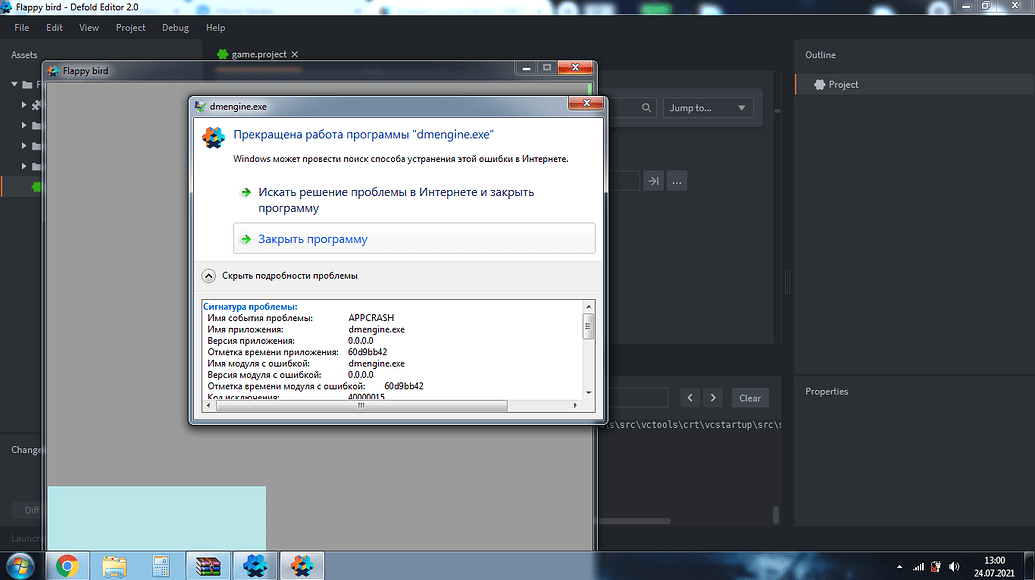Click the ellipsis icon beside the input field

click(677, 181)
